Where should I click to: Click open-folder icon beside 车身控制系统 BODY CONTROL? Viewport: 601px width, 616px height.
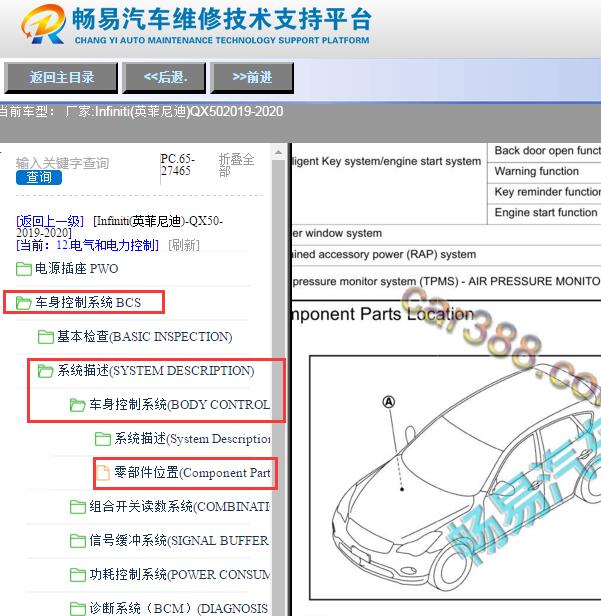[x=77, y=405]
